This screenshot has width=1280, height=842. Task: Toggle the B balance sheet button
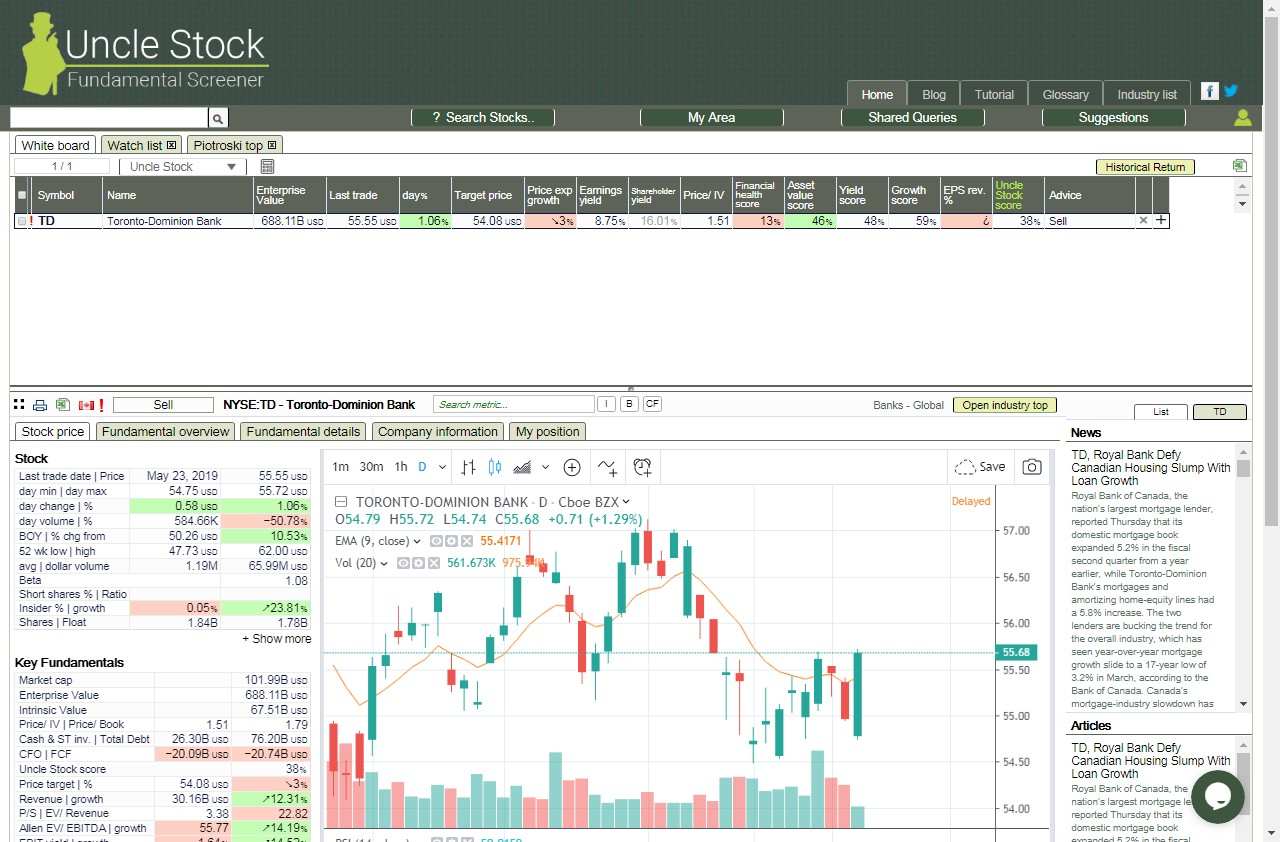tap(629, 405)
